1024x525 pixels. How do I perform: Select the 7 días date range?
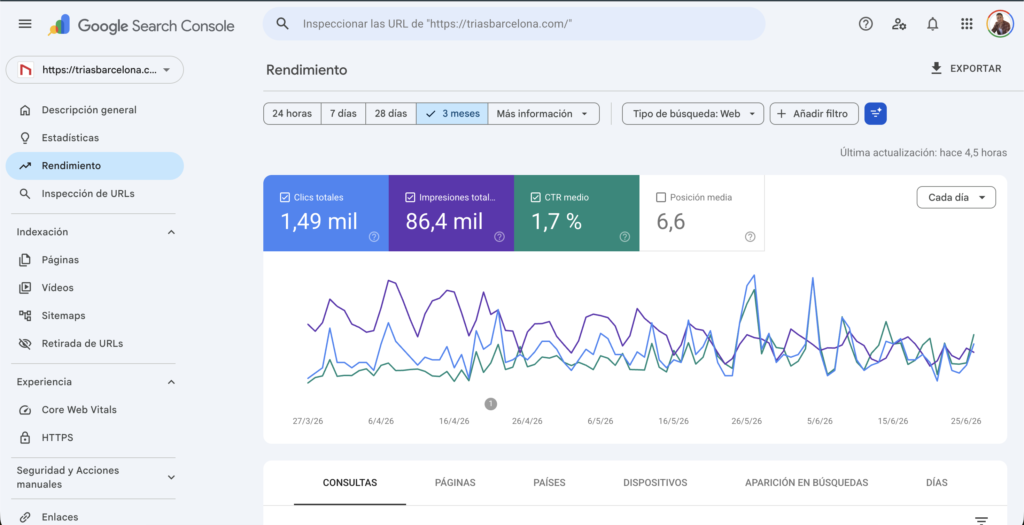(x=343, y=114)
